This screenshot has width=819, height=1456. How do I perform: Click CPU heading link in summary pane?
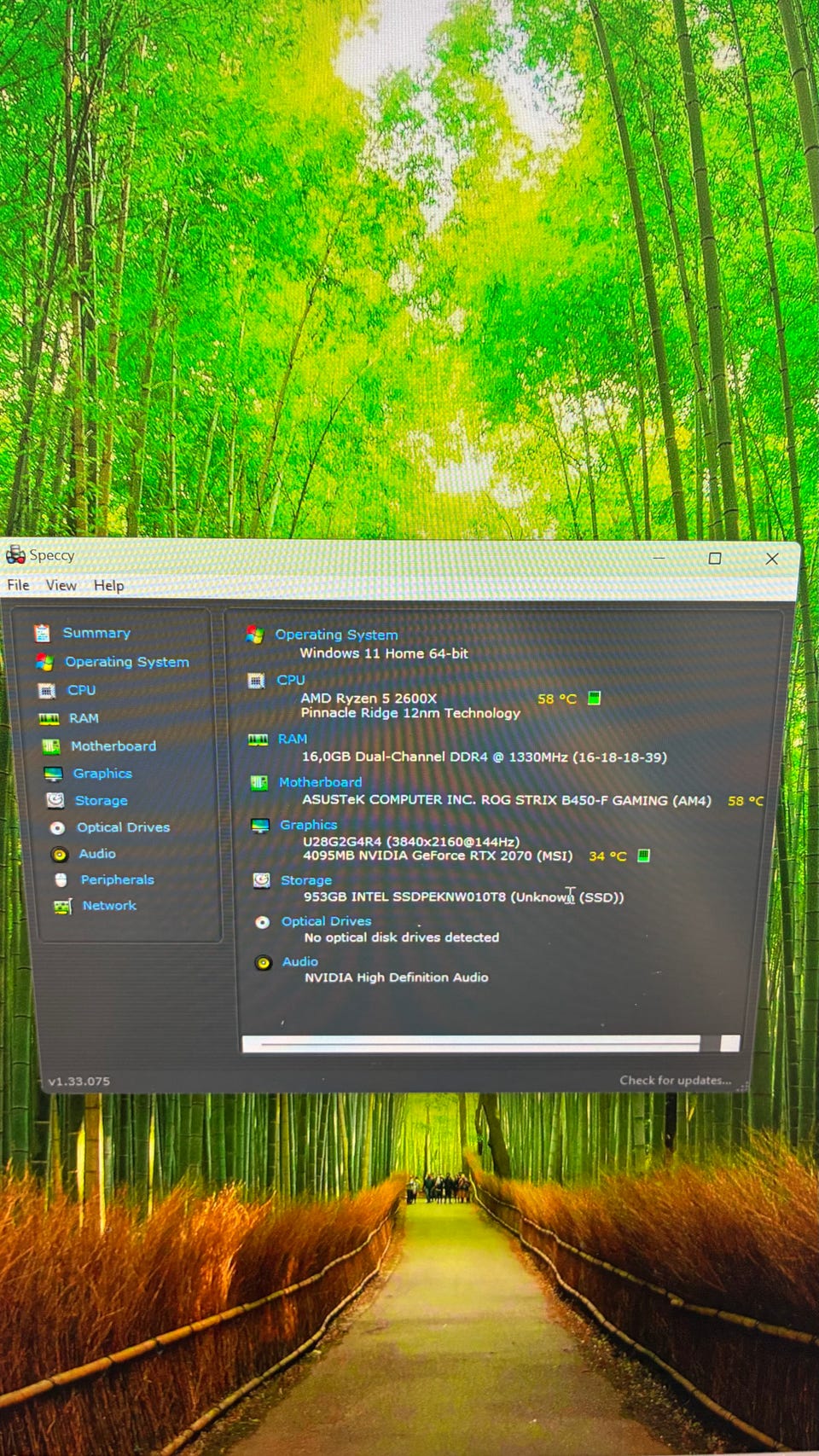tap(291, 680)
